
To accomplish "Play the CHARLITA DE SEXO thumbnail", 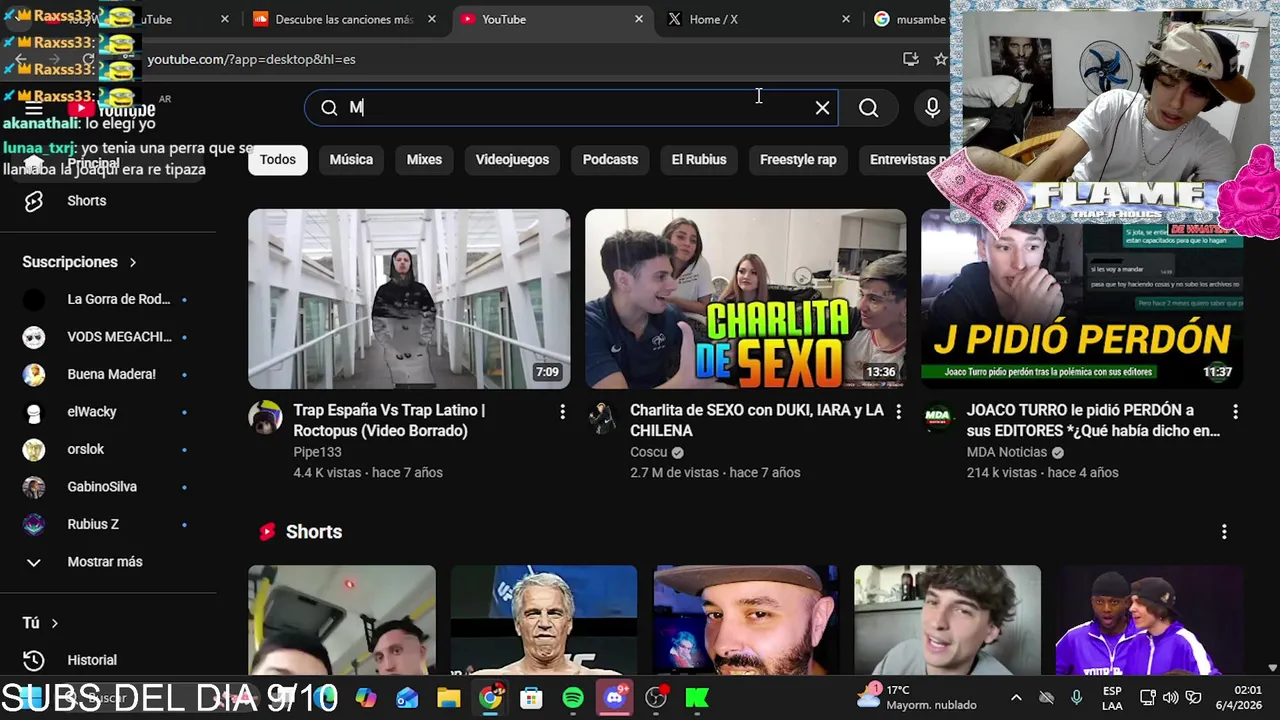I will (x=746, y=298).
